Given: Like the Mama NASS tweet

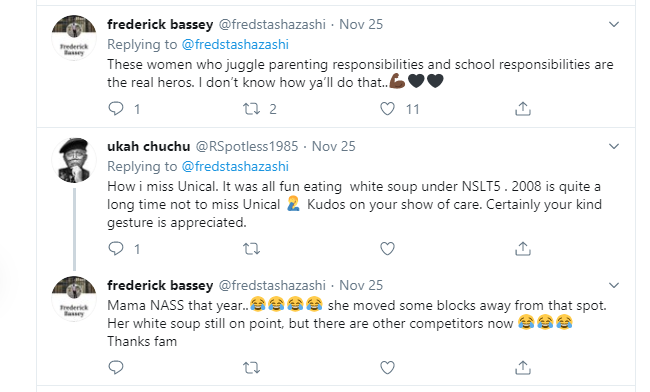Looking at the screenshot, I should point(387,368).
